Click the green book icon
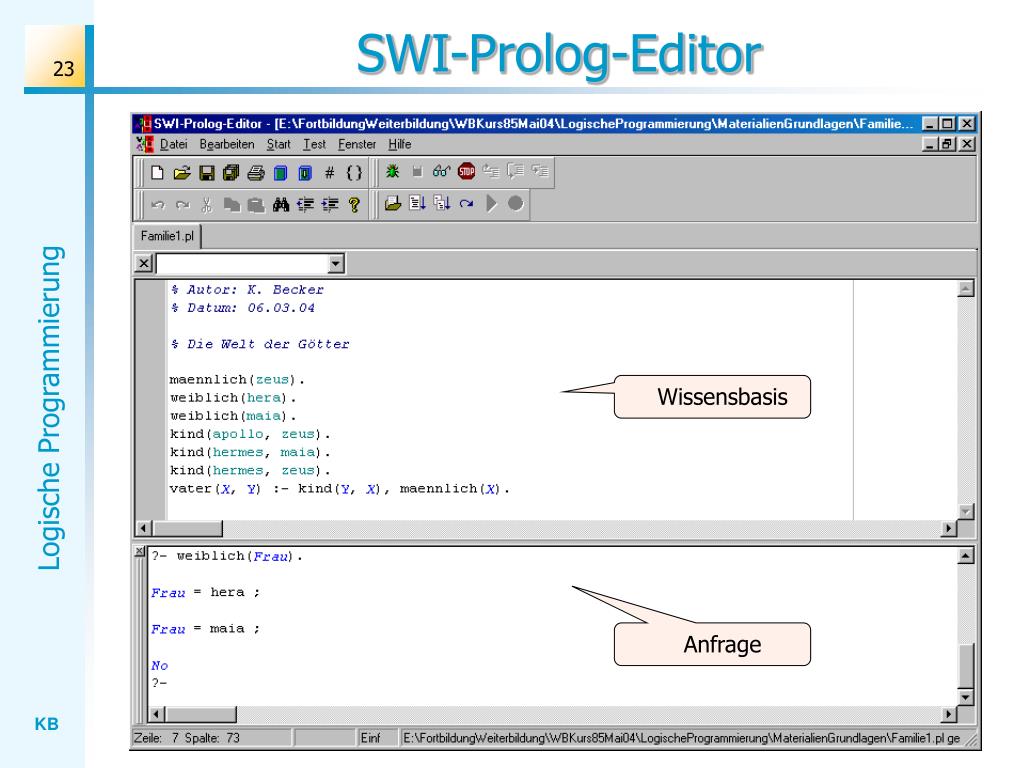1024x768 pixels. [x=280, y=173]
